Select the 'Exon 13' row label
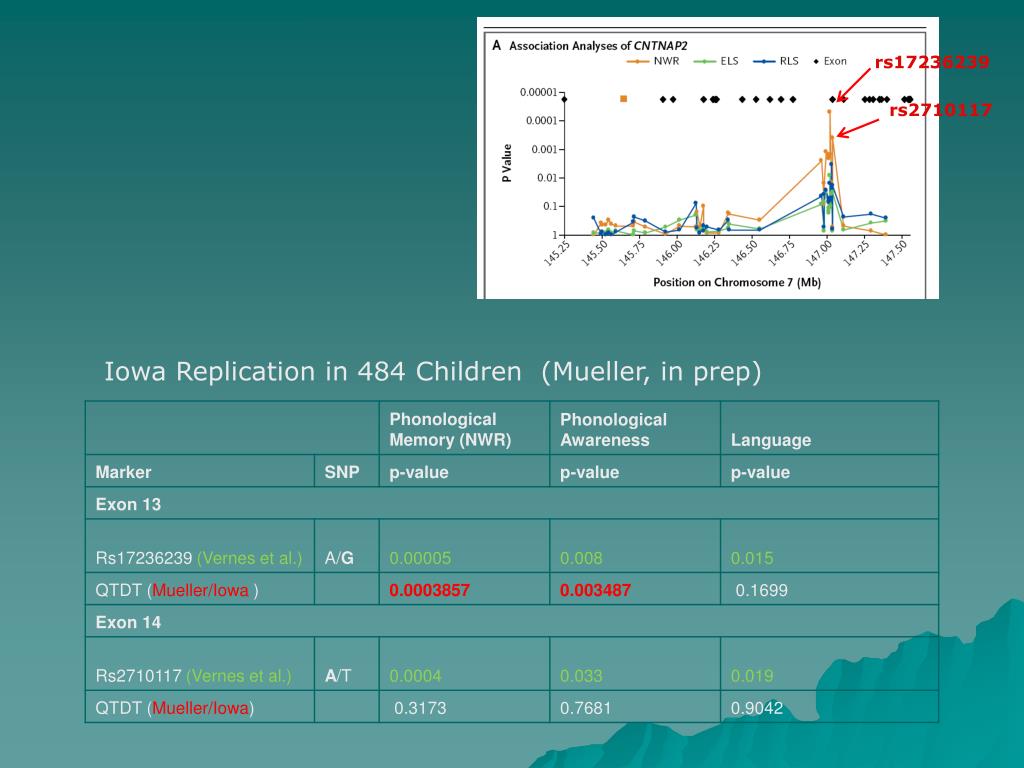Image resolution: width=1024 pixels, height=768 pixels. [x=128, y=504]
